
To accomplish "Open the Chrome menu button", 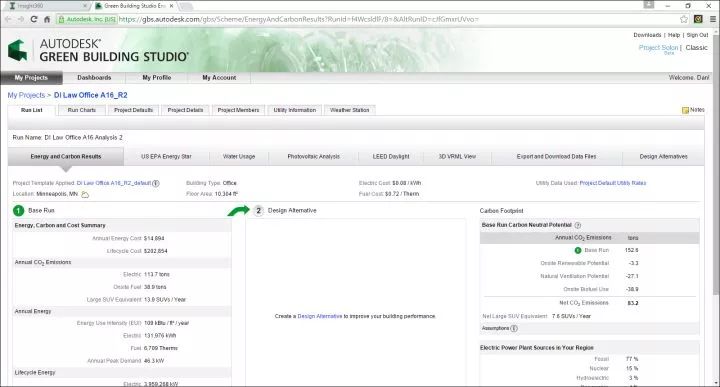I will click(713, 19).
